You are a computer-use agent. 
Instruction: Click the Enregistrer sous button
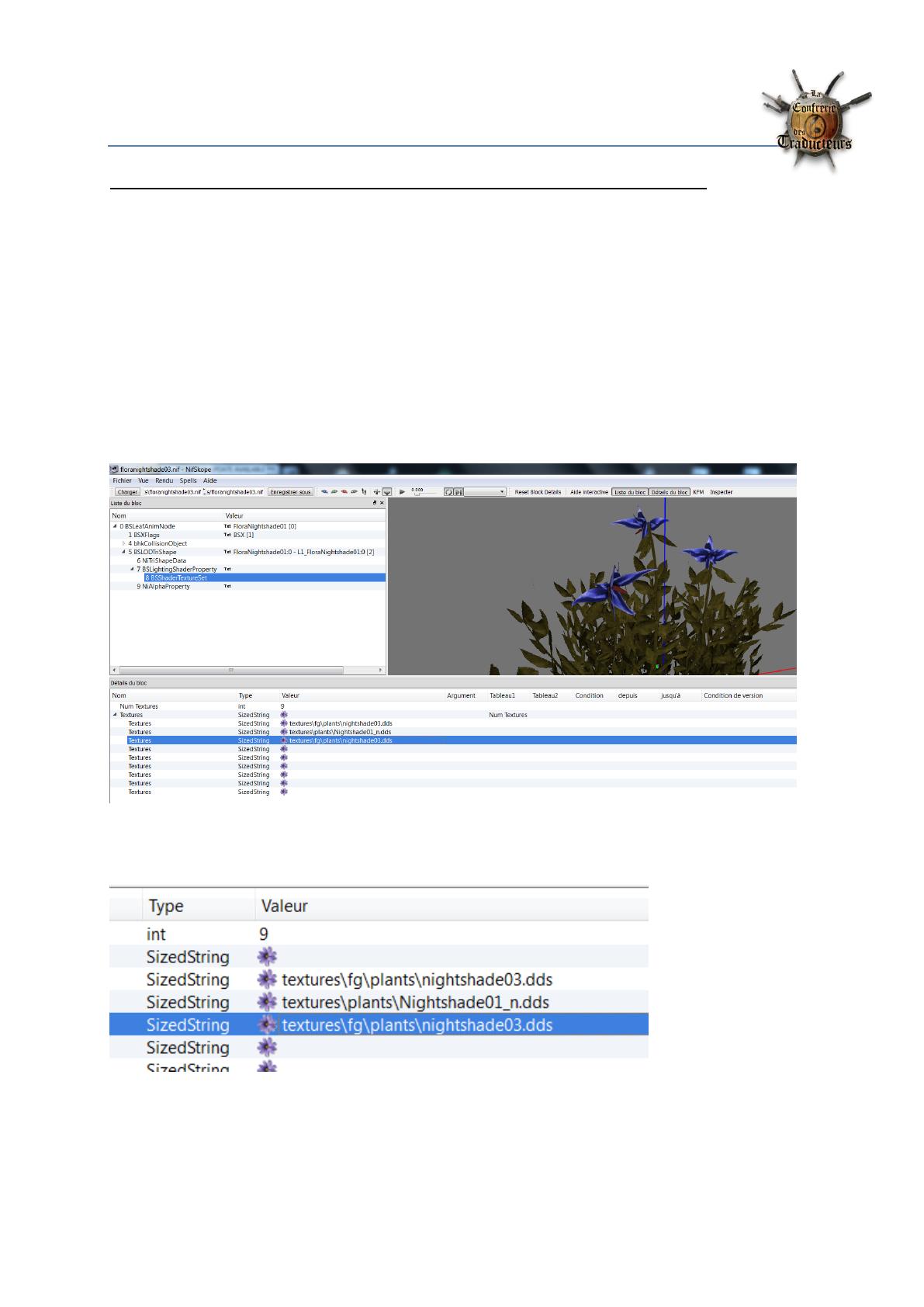(x=290, y=492)
